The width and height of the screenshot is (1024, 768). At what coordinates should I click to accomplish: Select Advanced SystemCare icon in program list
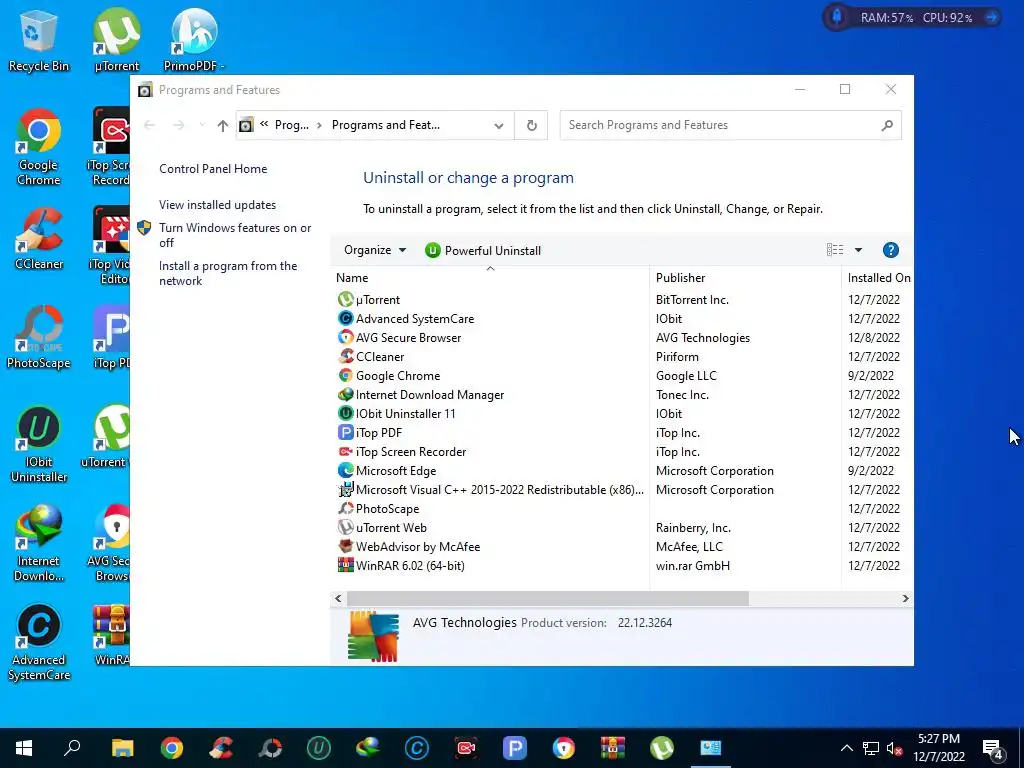[345, 319]
